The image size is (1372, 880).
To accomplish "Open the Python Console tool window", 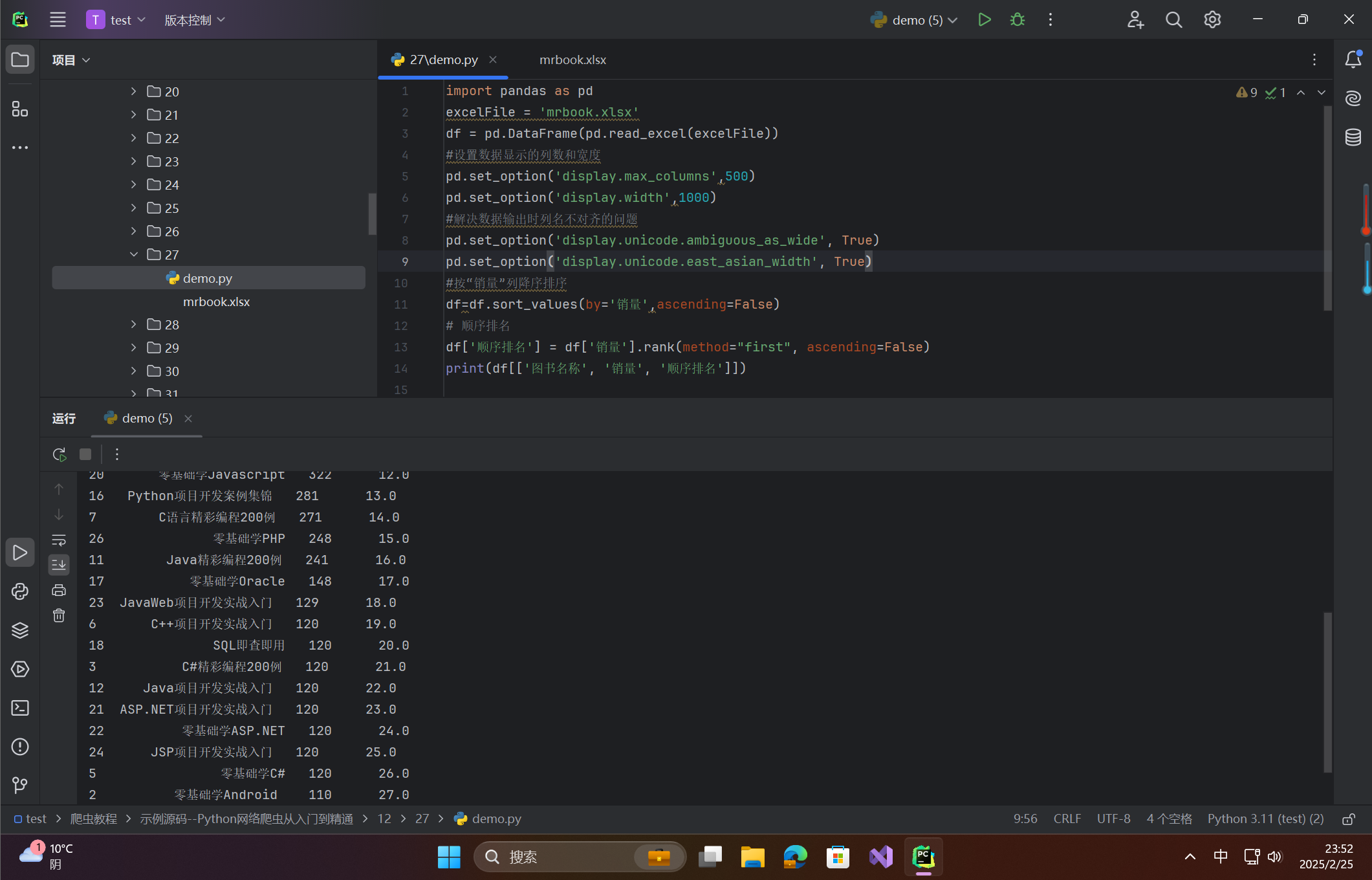I will click(x=20, y=591).
